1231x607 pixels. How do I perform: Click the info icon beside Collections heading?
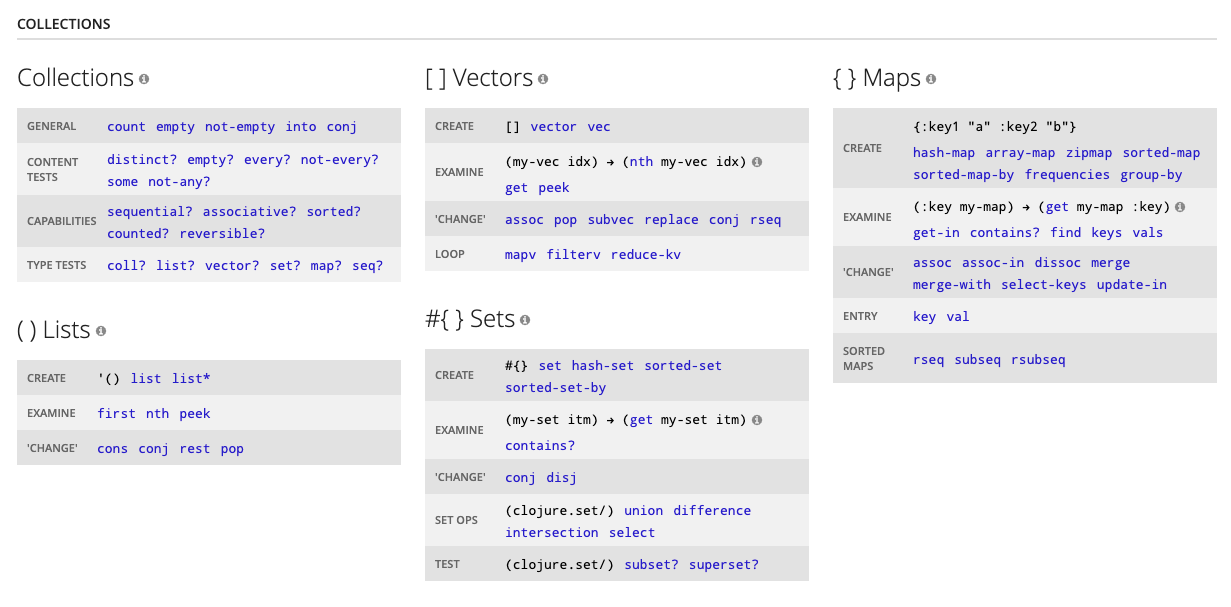[x=144, y=79]
